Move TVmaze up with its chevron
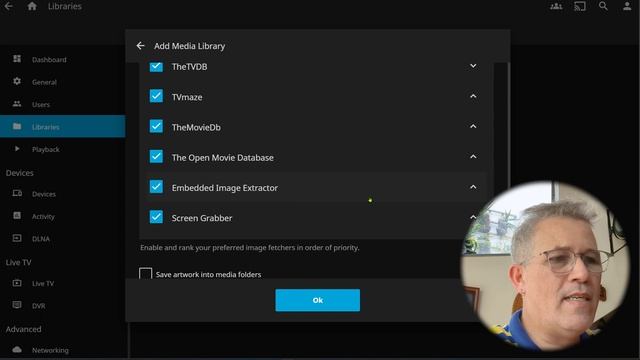640x360 pixels. (x=473, y=96)
